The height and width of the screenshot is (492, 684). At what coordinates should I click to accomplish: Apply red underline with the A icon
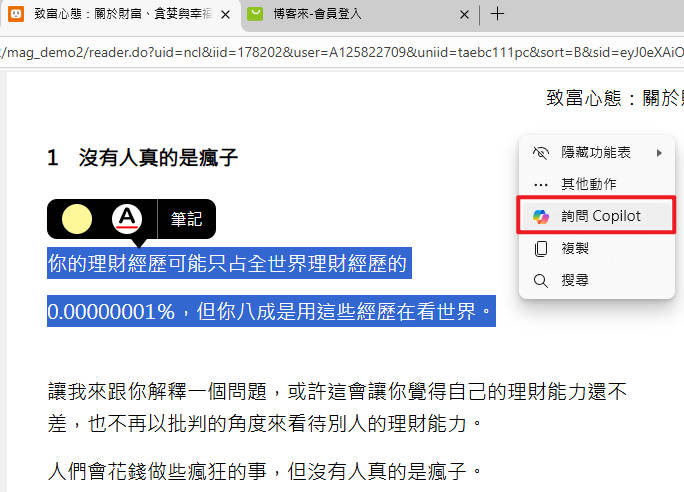point(127,218)
